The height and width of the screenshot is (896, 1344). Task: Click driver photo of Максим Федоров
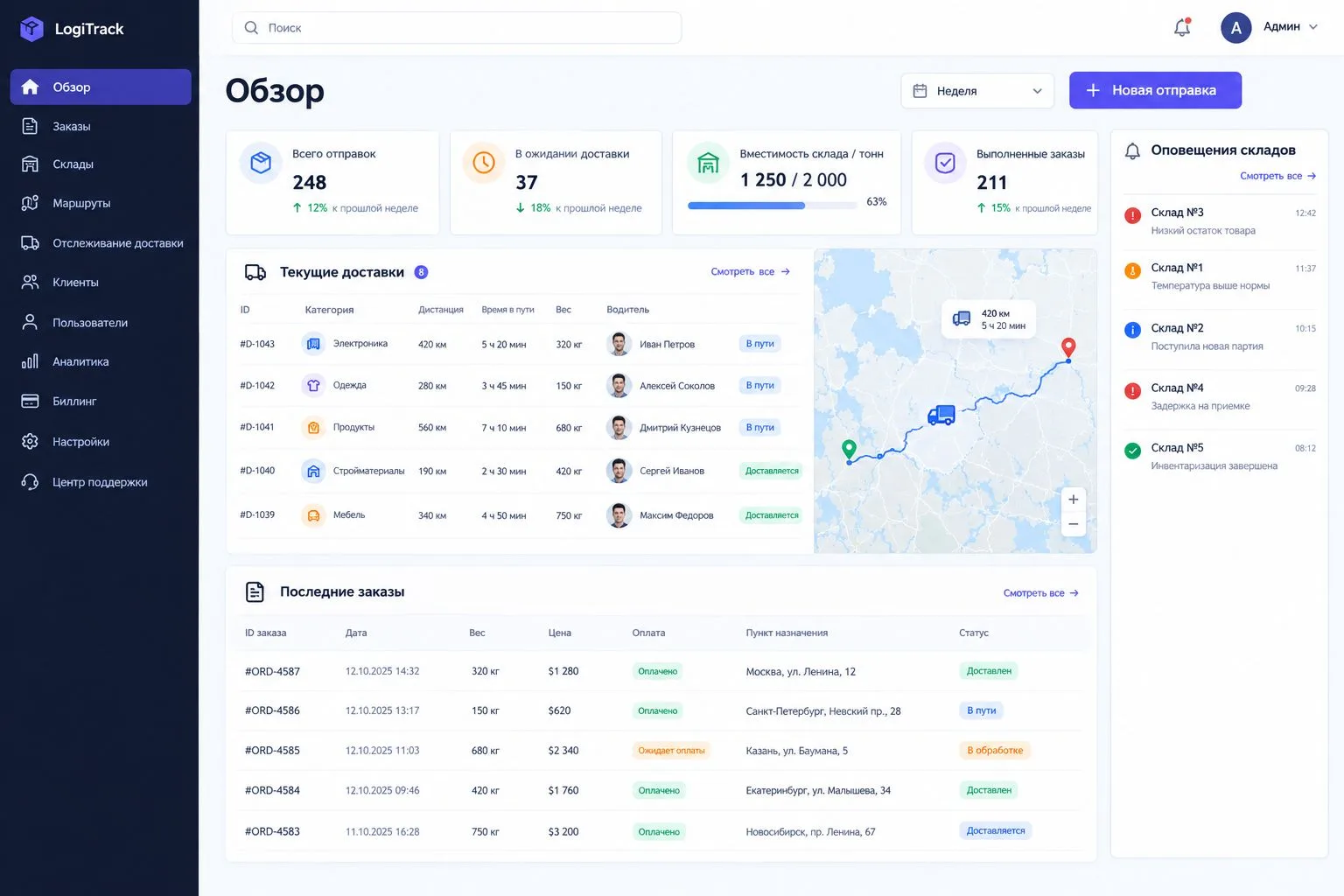coord(619,515)
